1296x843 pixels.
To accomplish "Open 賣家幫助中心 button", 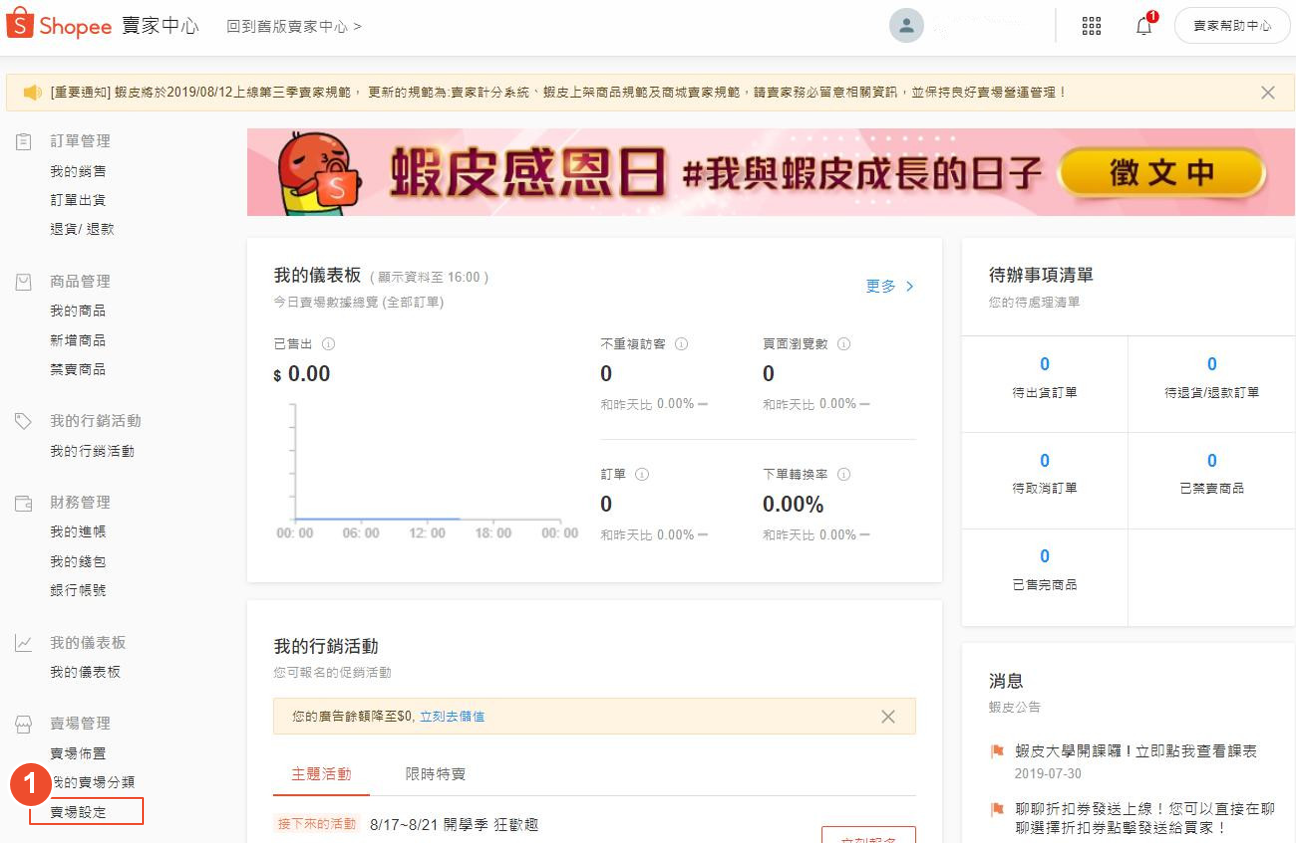I will pos(1232,26).
